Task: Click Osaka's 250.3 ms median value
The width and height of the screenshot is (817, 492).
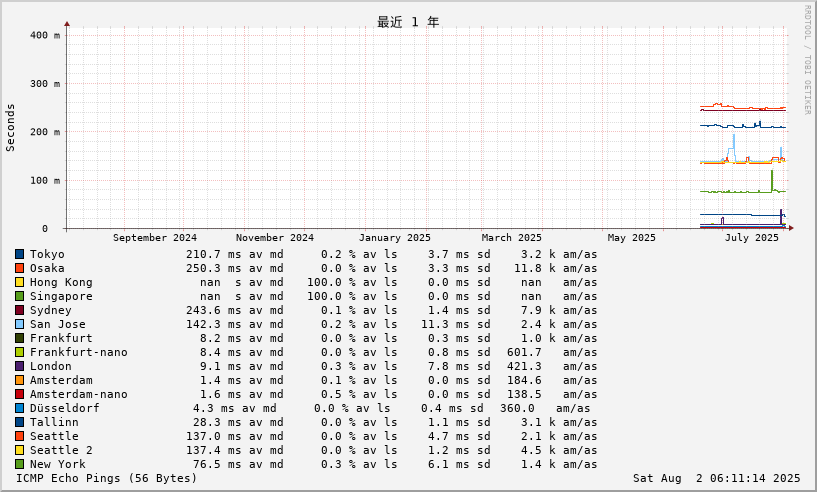Action: click(x=214, y=268)
